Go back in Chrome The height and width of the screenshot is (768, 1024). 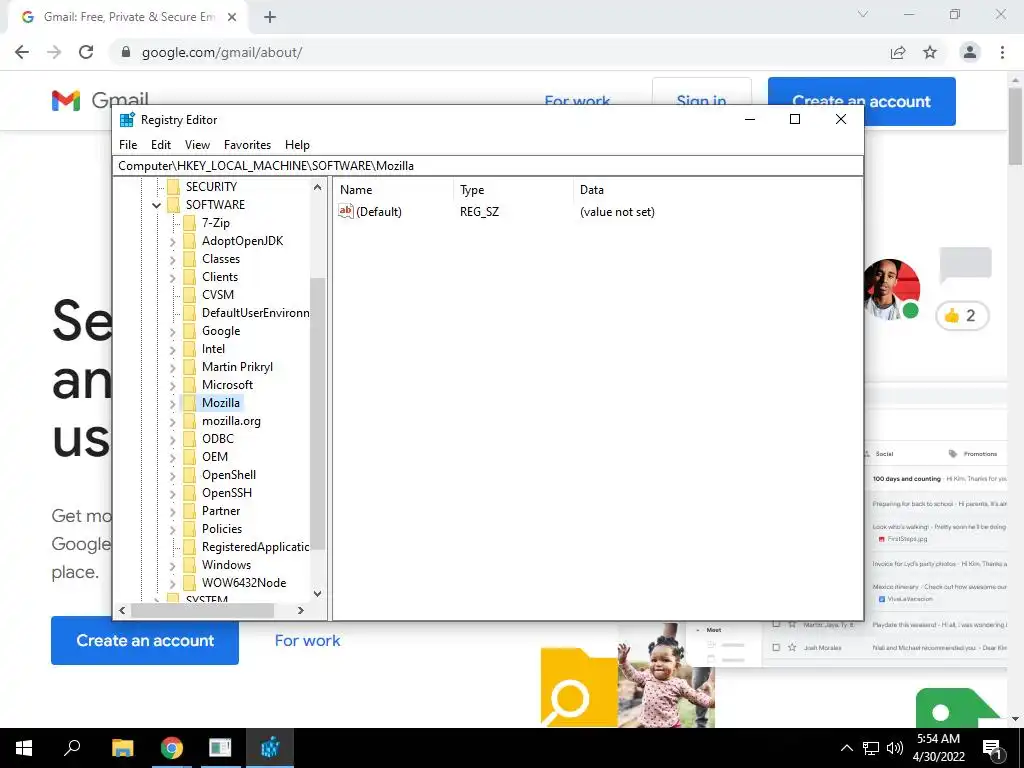[22, 52]
